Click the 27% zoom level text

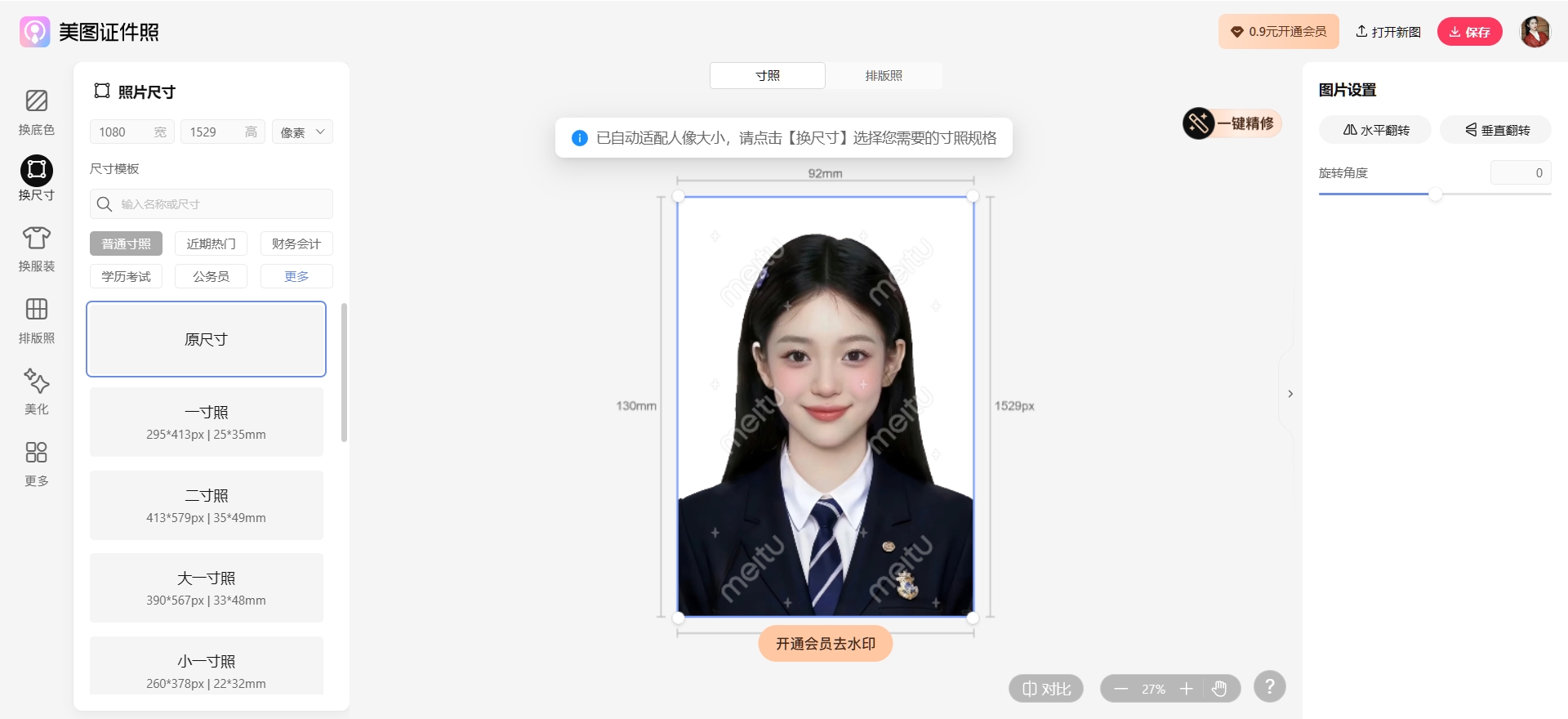(1153, 690)
